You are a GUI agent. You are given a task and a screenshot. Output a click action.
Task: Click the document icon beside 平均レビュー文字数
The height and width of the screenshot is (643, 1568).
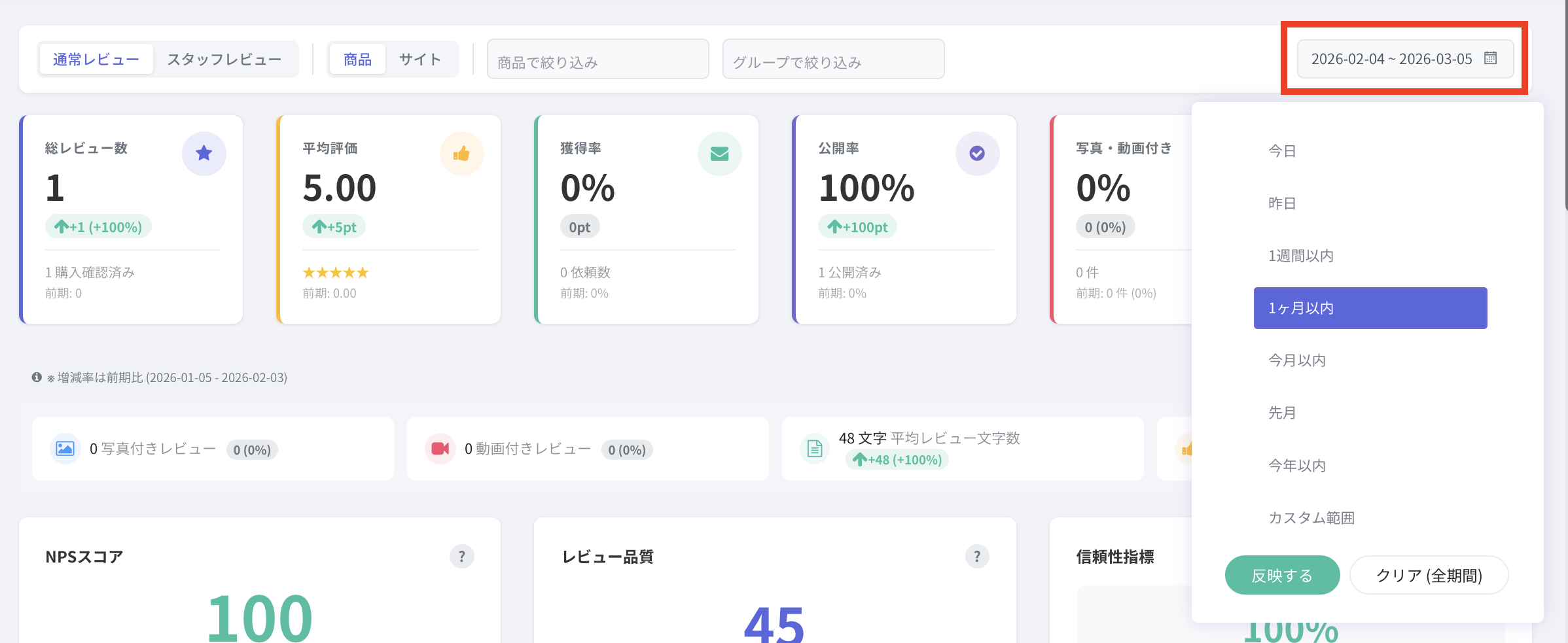[x=815, y=449]
